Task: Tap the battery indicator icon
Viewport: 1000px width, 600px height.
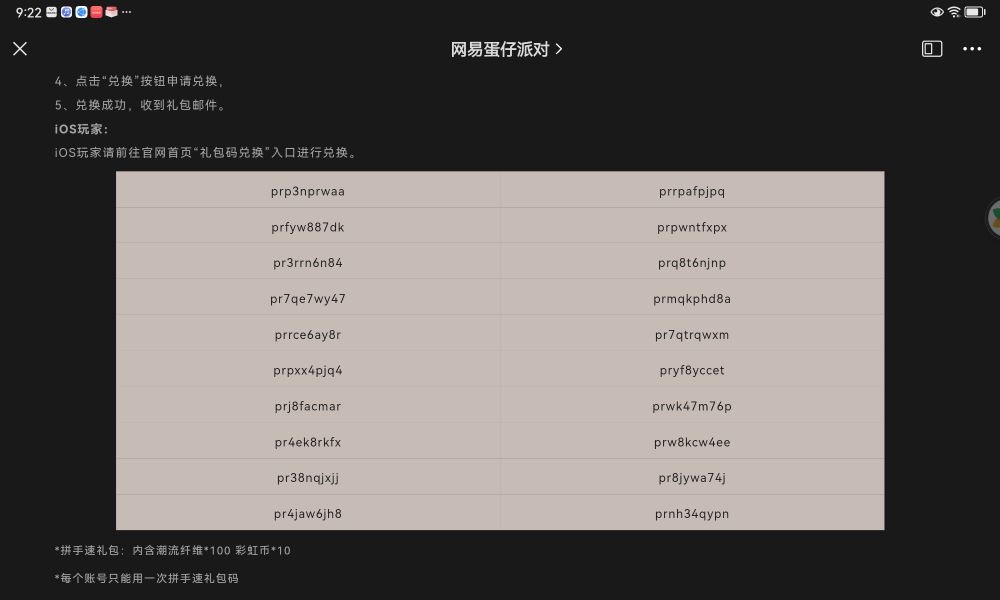Action: (974, 12)
